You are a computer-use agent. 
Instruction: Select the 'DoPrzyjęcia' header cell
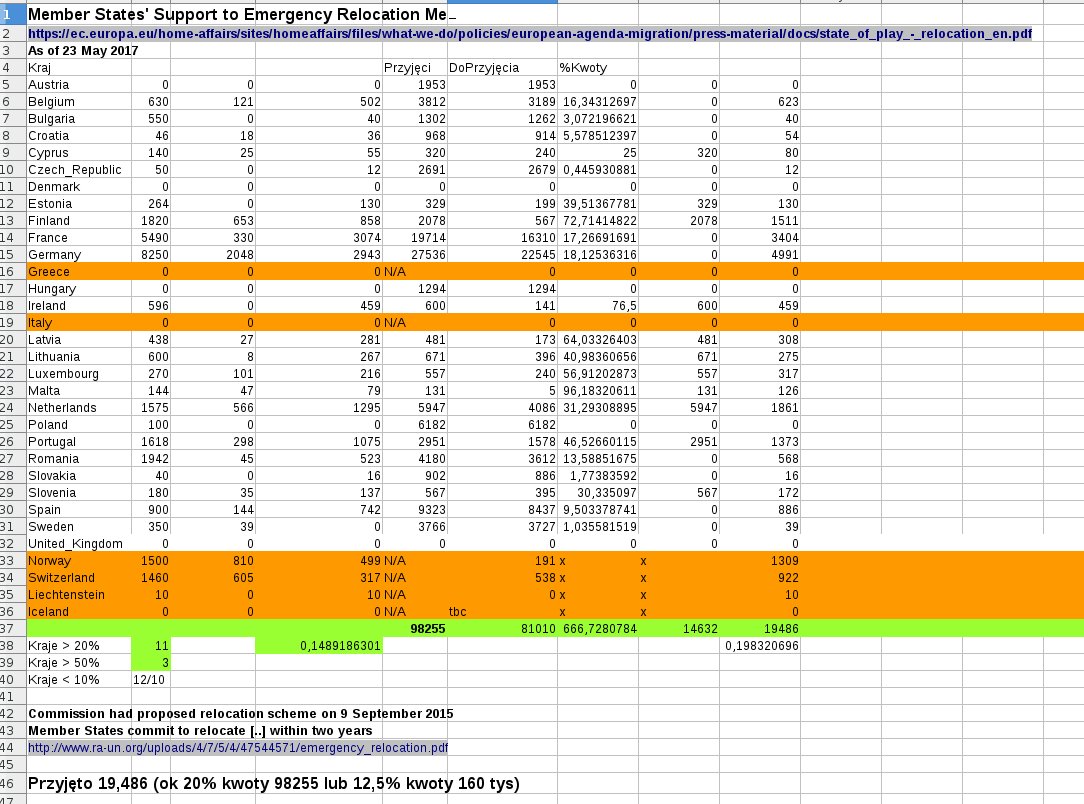(502, 68)
